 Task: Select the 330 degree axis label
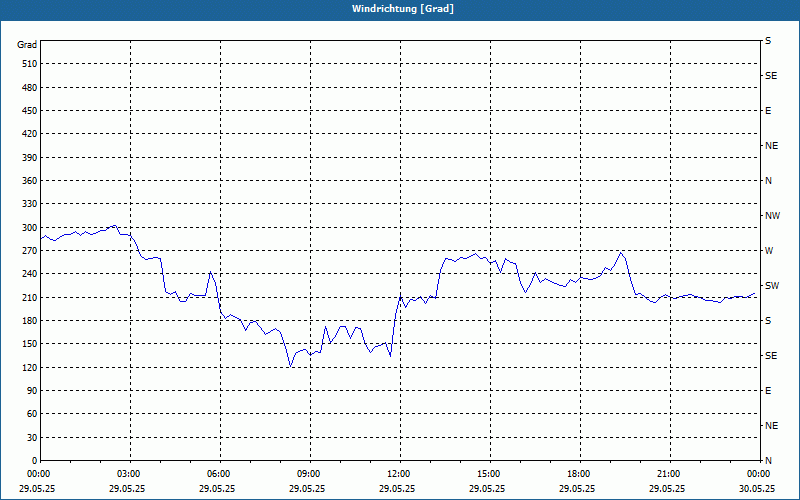coord(29,204)
